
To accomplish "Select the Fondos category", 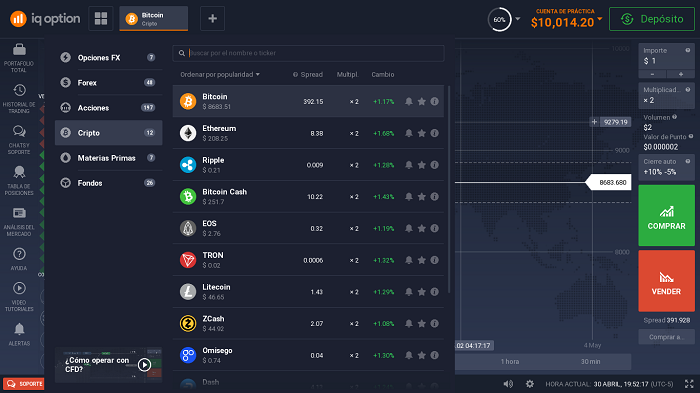I will point(108,183).
